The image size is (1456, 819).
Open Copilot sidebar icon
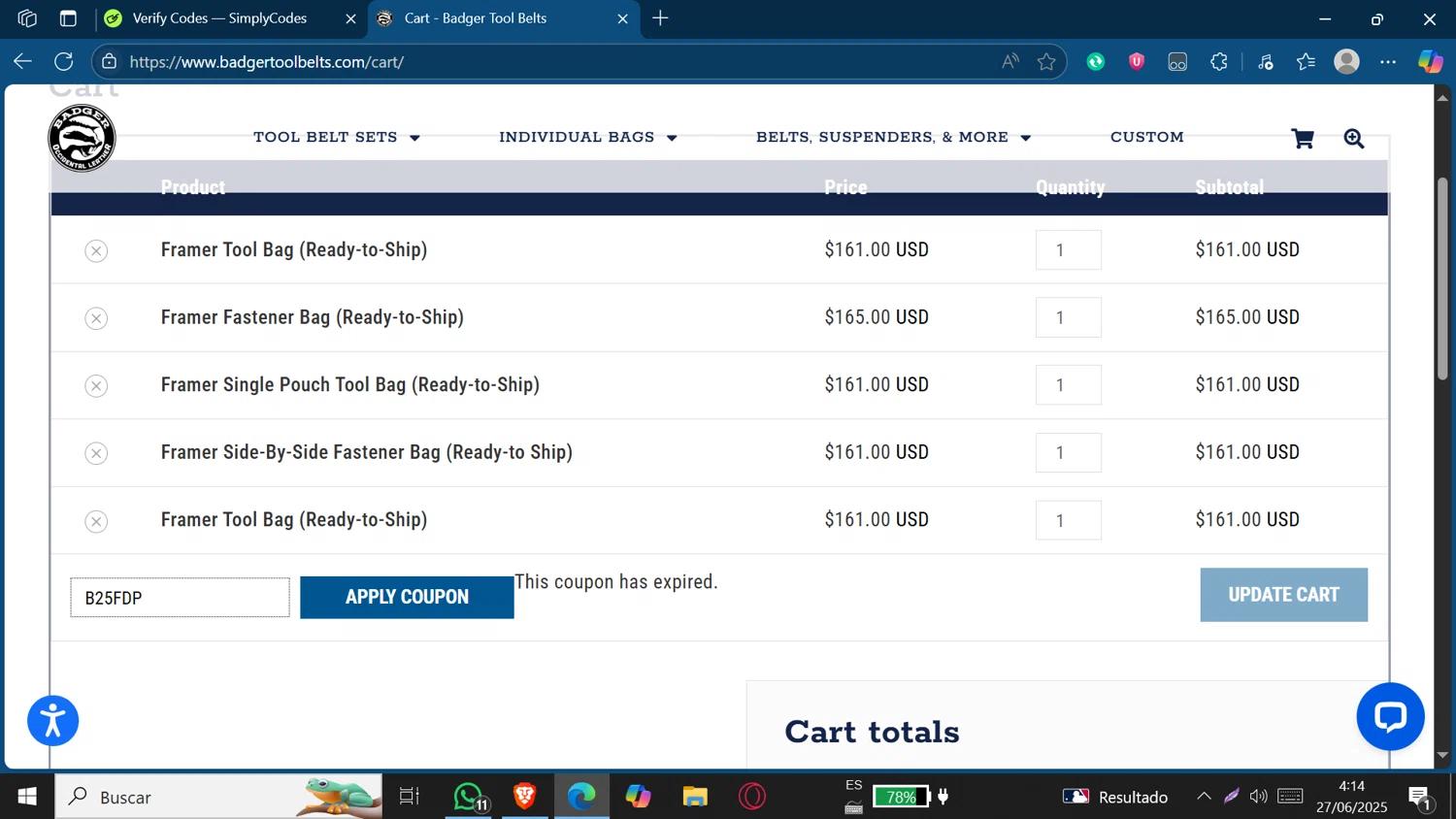pyautogui.click(x=1430, y=61)
